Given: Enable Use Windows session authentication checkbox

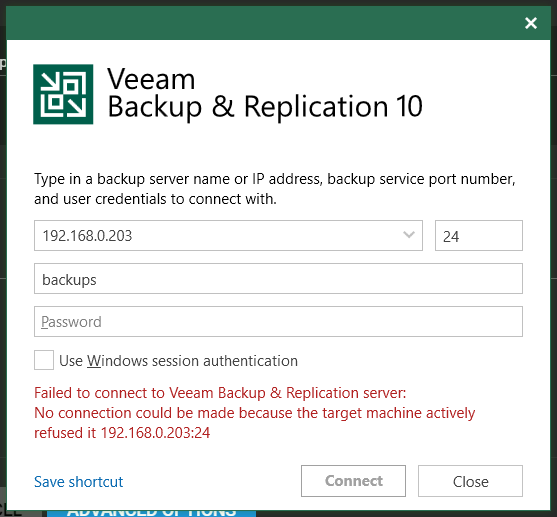Looking at the screenshot, I should [44, 360].
